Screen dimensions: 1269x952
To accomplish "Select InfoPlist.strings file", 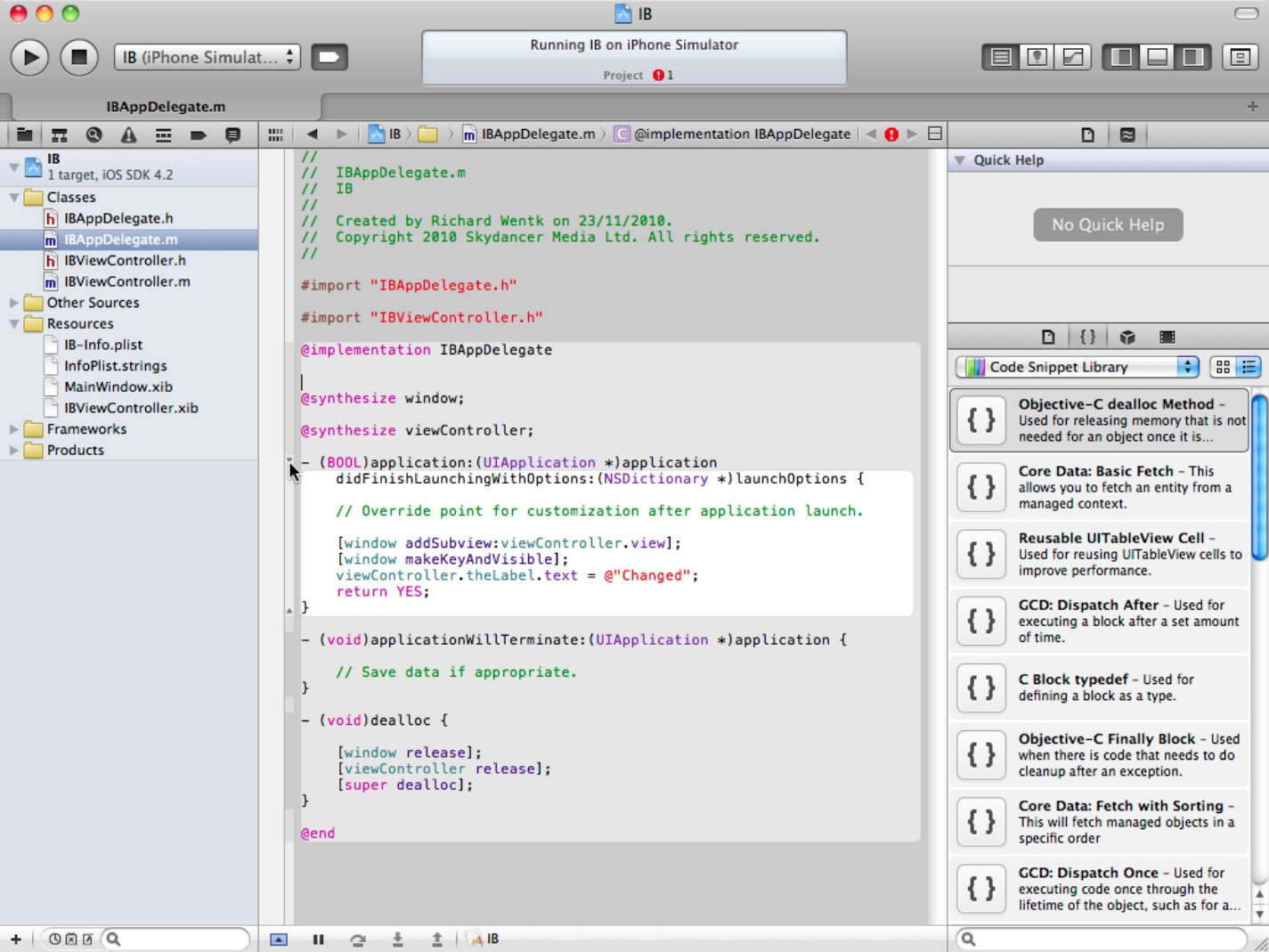I will coord(115,366).
